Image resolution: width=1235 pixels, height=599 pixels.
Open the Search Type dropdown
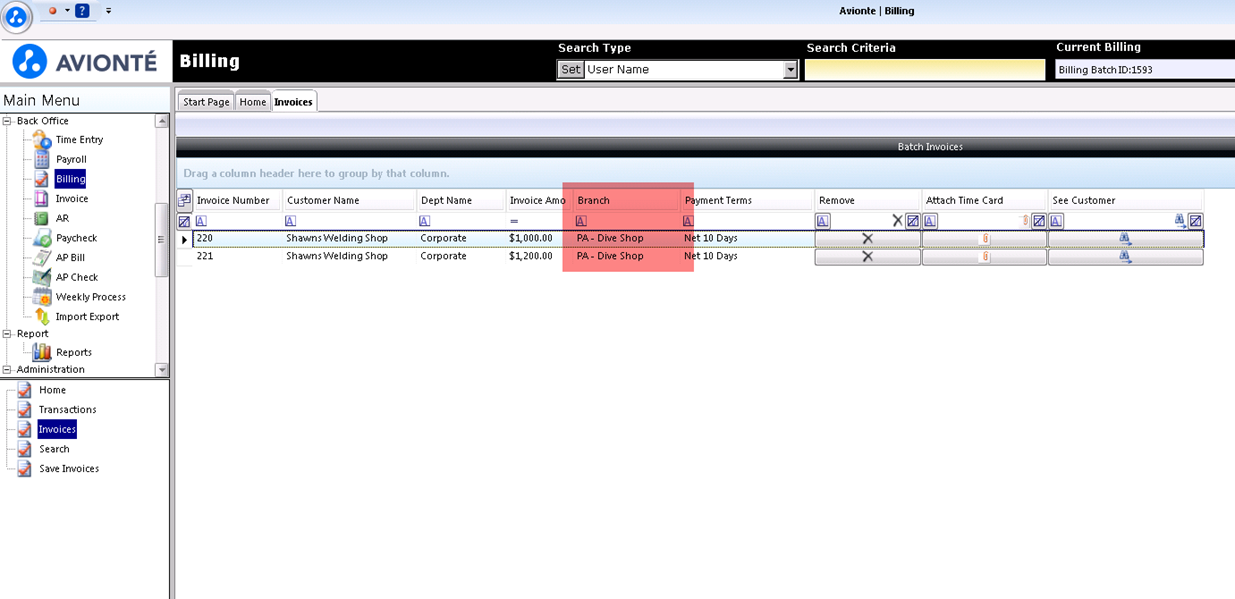click(791, 70)
